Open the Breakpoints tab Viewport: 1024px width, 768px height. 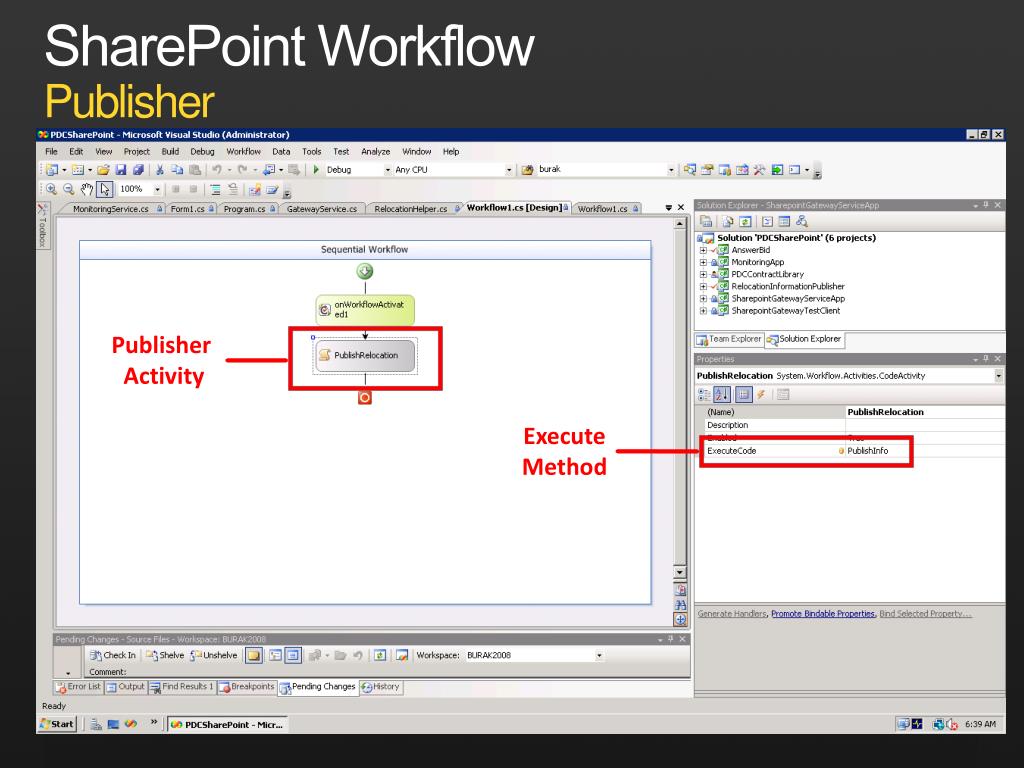[x=246, y=687]
